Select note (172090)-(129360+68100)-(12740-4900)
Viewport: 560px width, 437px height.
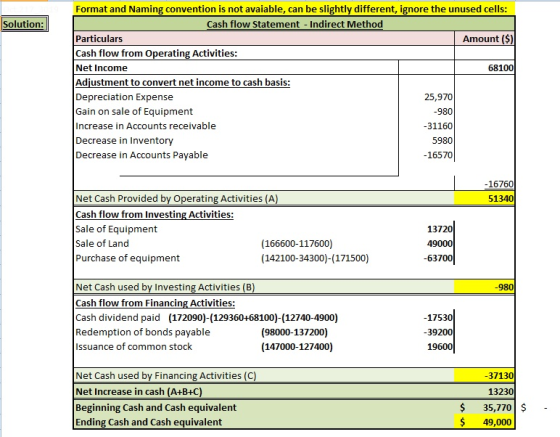point(253,317)
